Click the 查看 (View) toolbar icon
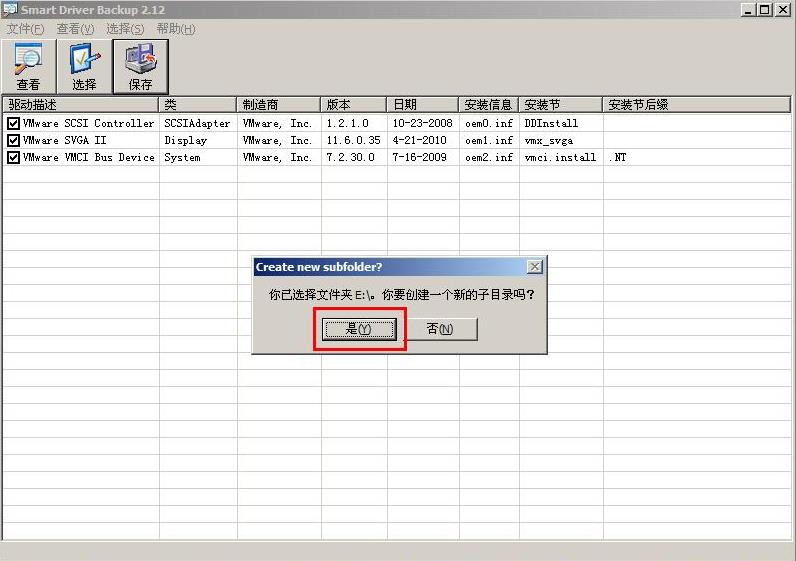 click(x=28, y=67)
